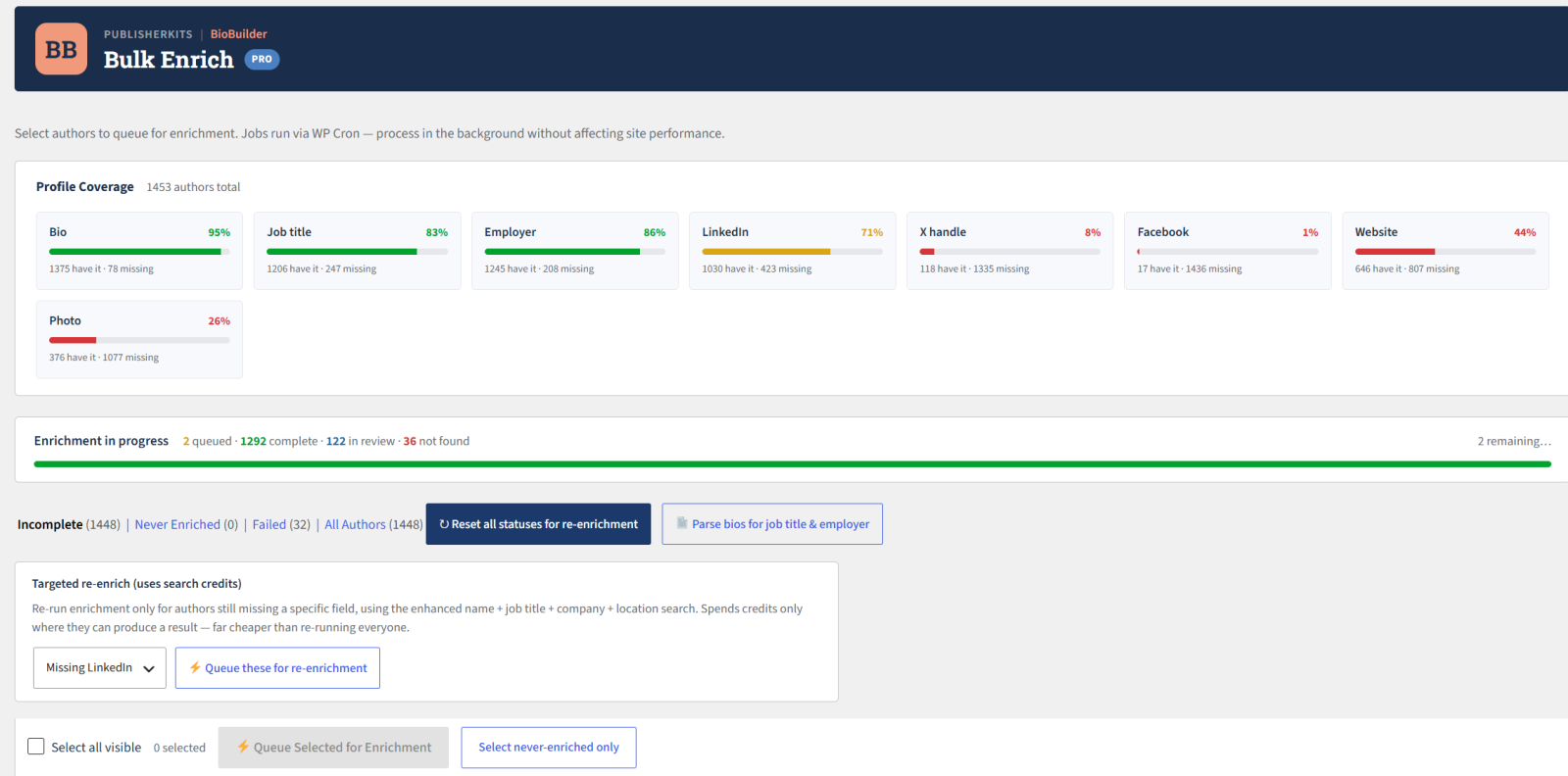1568x776 pixels.
Task: Switch to the Incomplete (1448) filter
Action: click(x=69, y=524)
